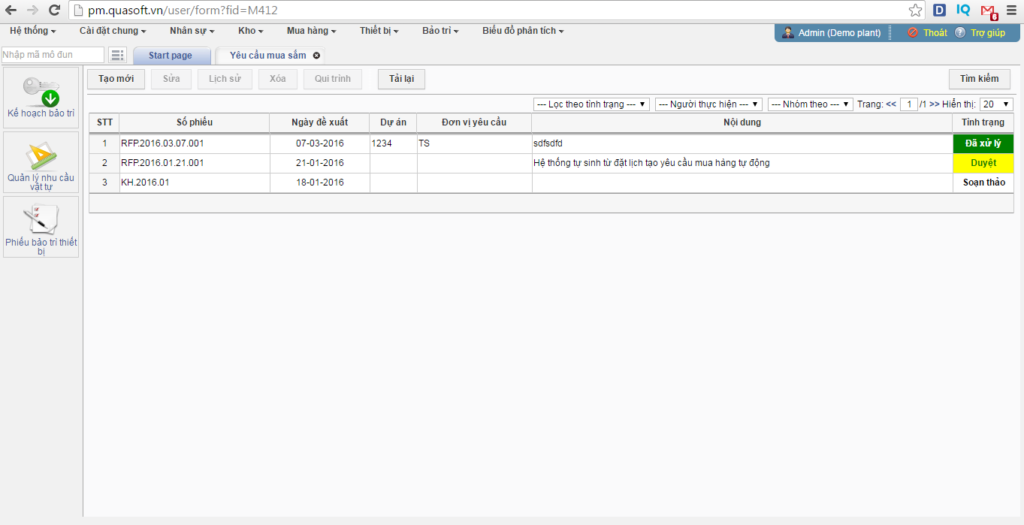Click the Trợ giúp help icon
This screenshot has width=1024, height=525.
960,33
